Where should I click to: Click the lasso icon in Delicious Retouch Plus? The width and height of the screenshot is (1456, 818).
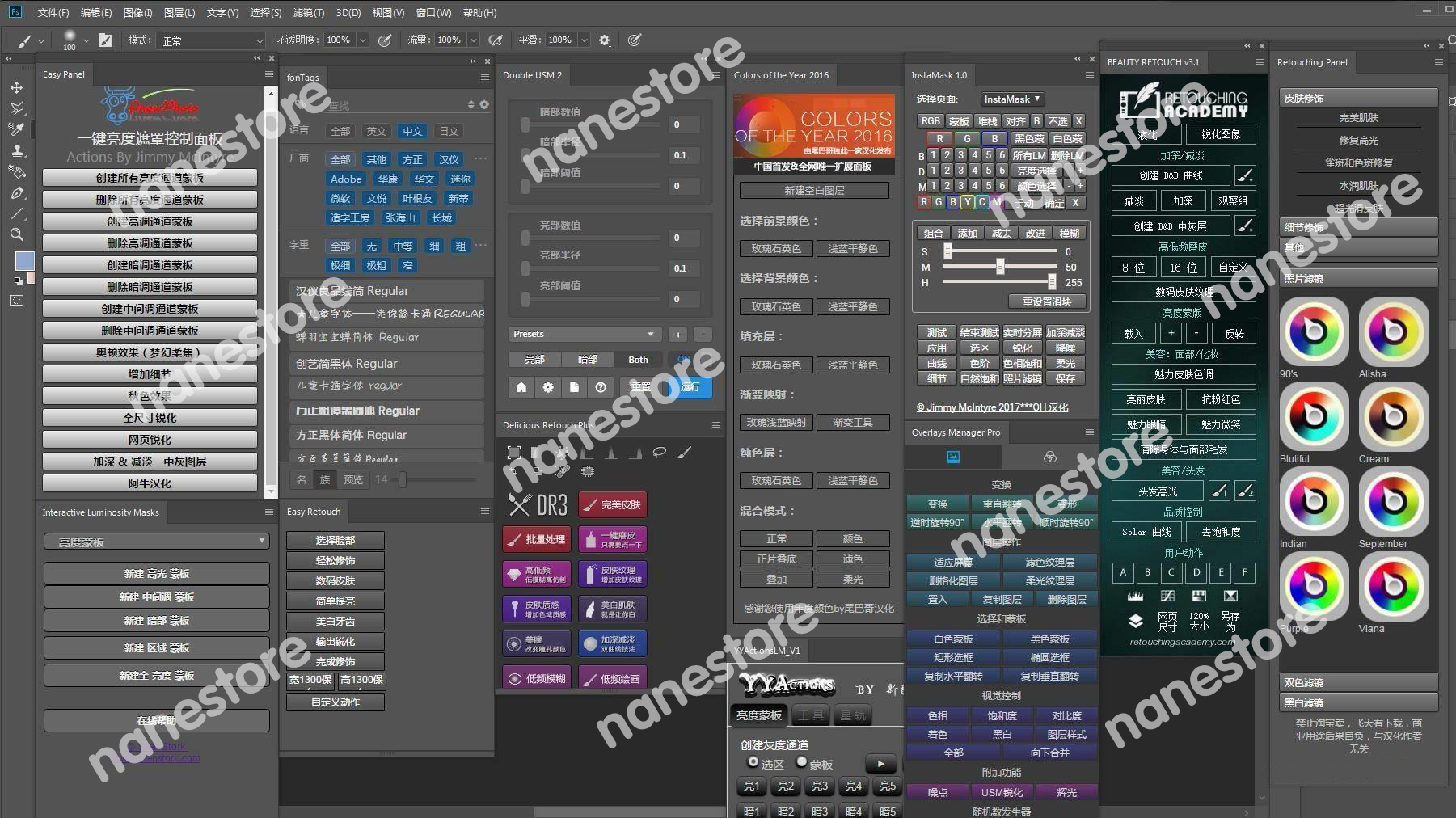(x=660, y=453)
